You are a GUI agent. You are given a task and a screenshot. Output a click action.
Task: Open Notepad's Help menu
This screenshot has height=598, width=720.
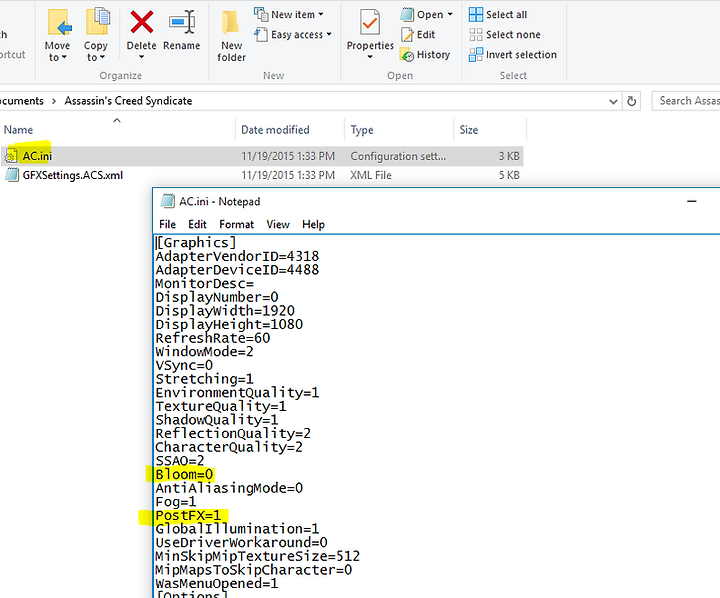313,224
